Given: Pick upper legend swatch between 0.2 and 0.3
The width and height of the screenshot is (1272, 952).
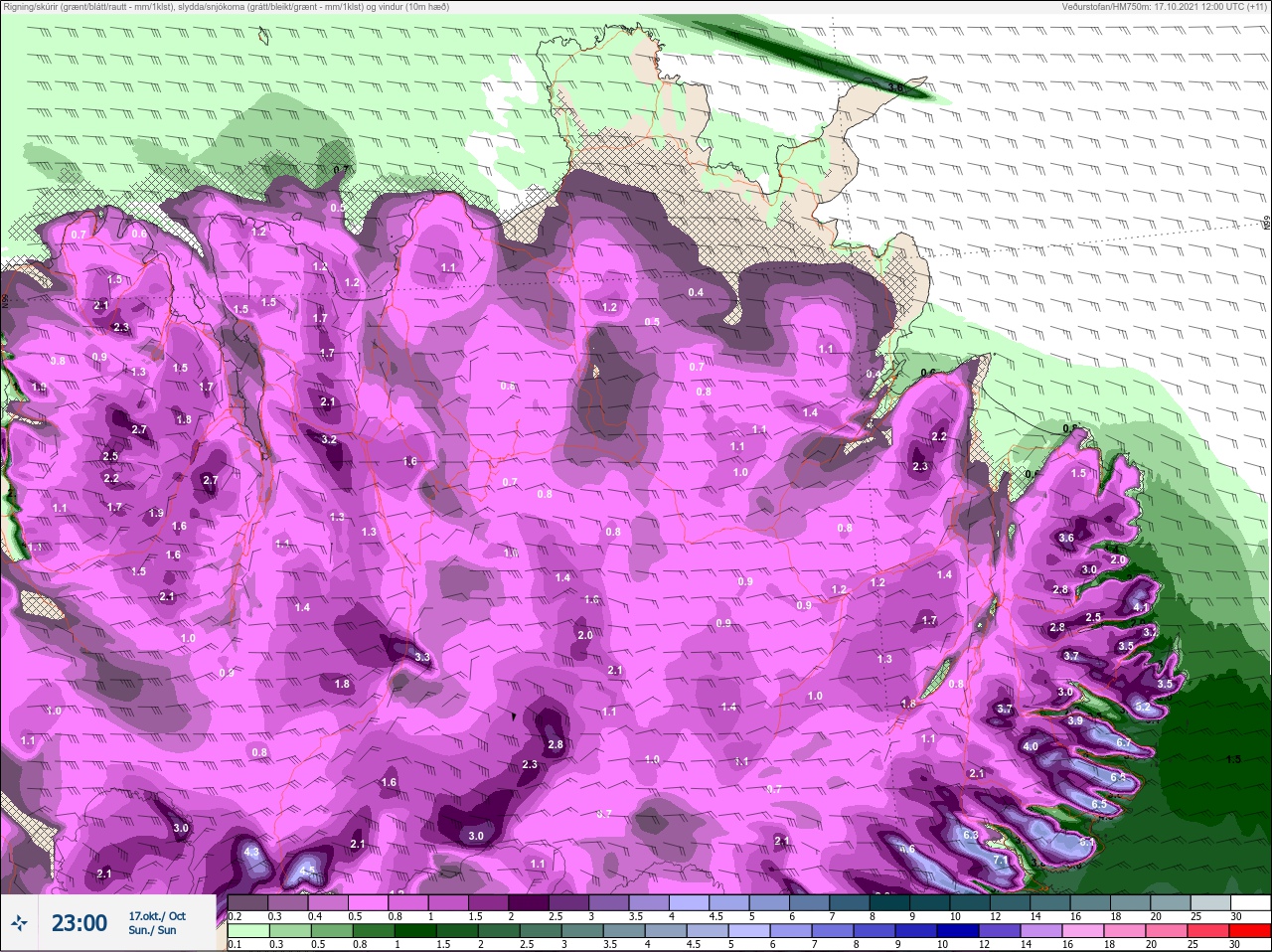Looking at the screenshot, I should (248, 903).
